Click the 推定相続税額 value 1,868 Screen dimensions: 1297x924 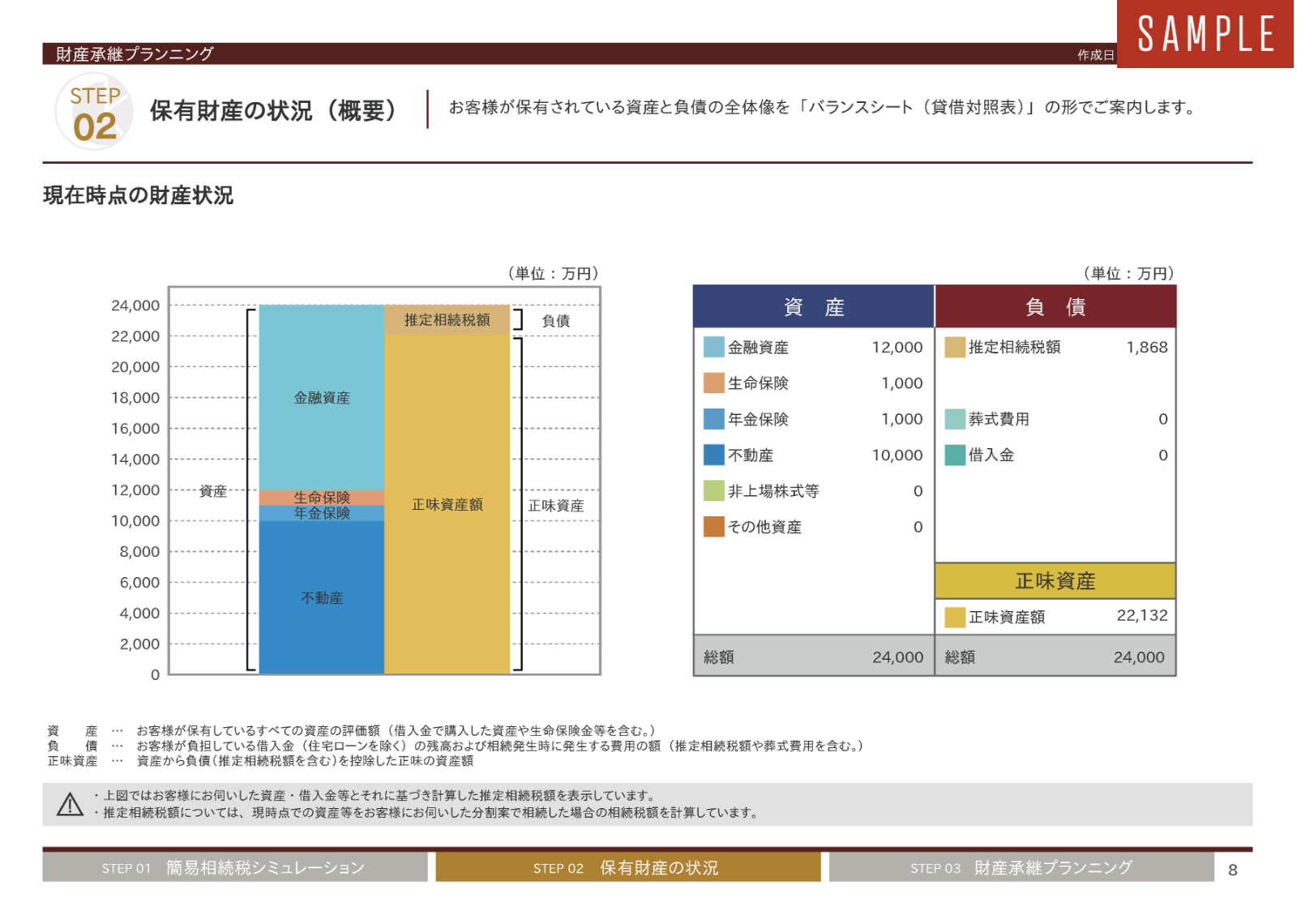coord(1147,347)
